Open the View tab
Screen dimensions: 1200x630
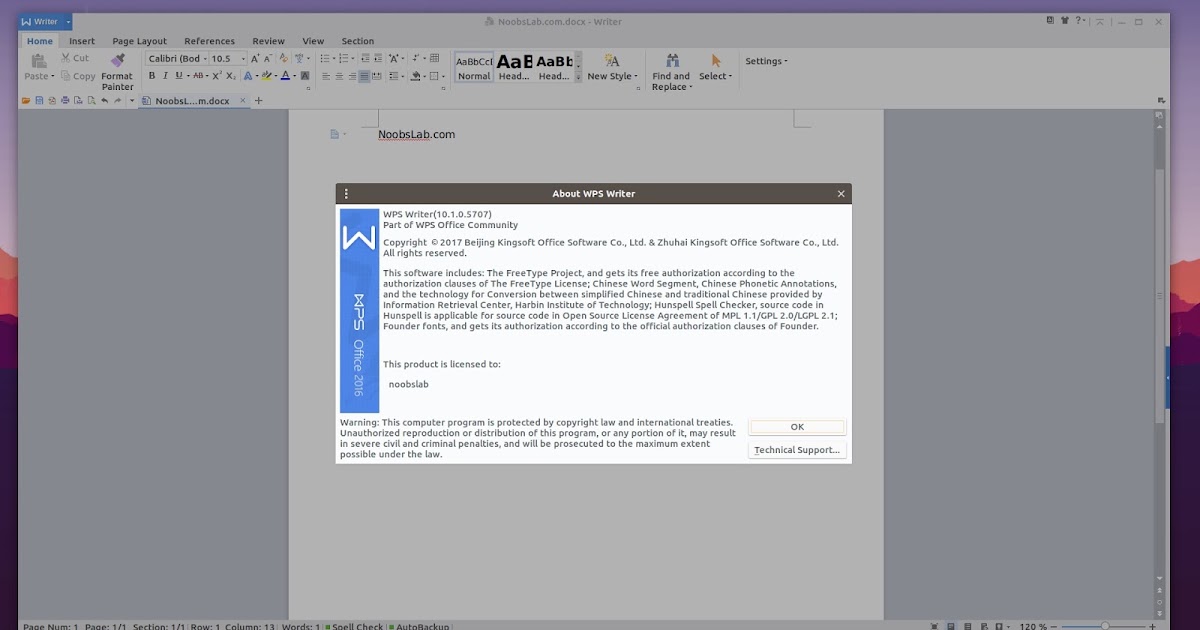tap(313, 41)
